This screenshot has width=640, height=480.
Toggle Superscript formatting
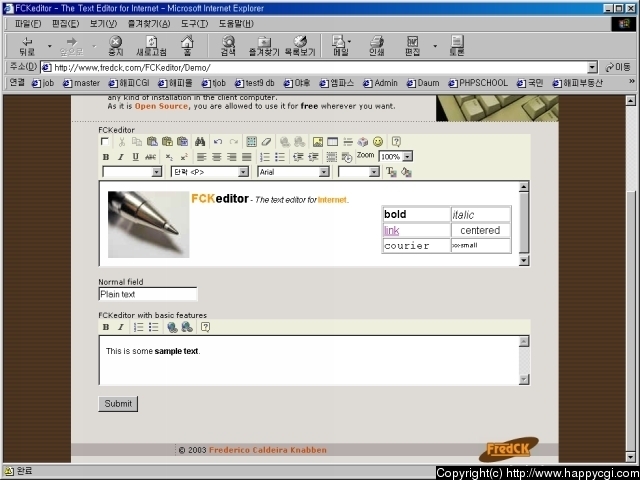(184, 157)
